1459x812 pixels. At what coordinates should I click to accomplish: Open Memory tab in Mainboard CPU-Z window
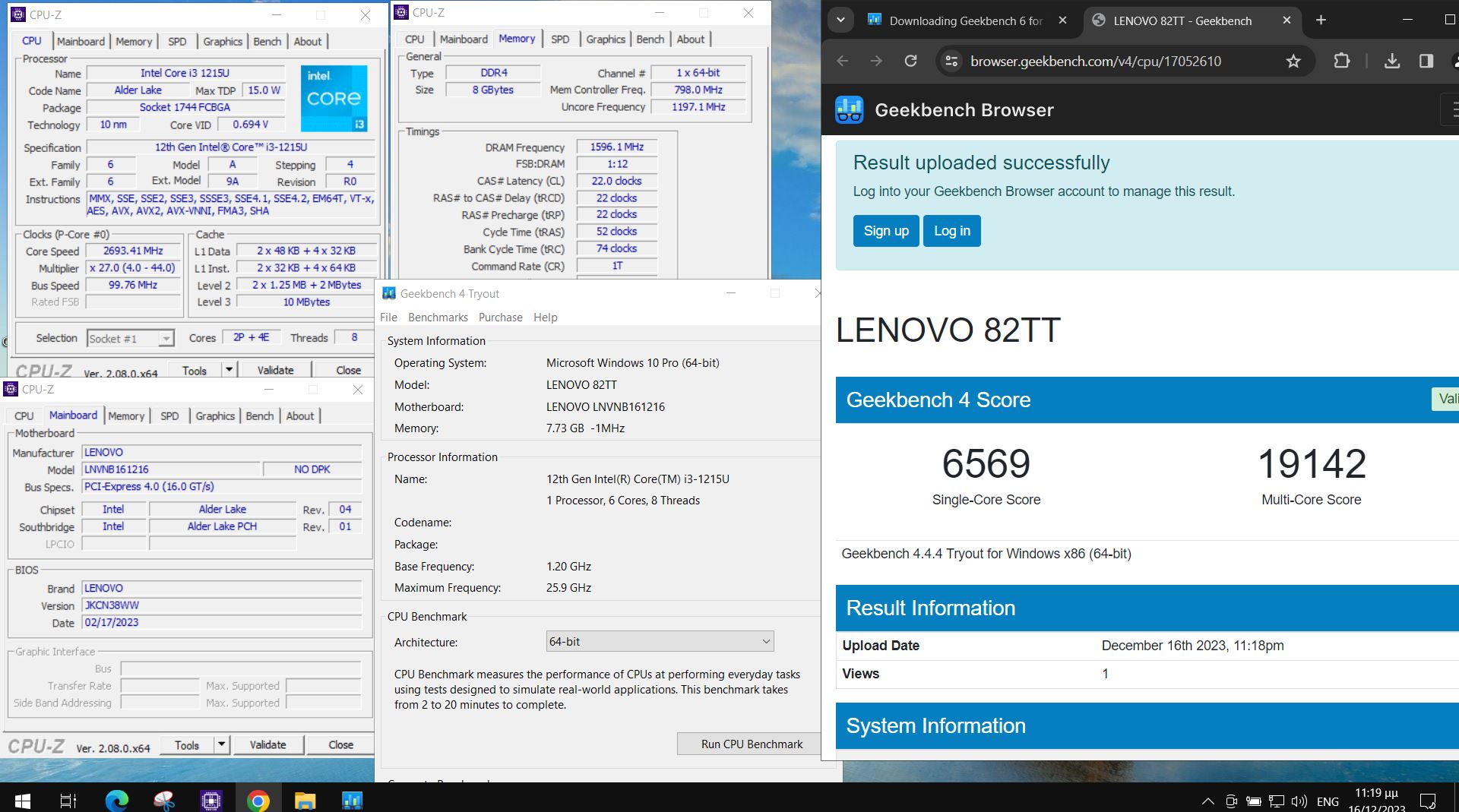click(x=126, y=416)
